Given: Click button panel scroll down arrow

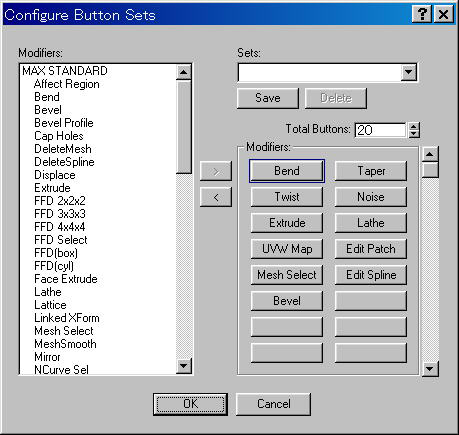Looking at the screenshot, I should tap(430, 369).
